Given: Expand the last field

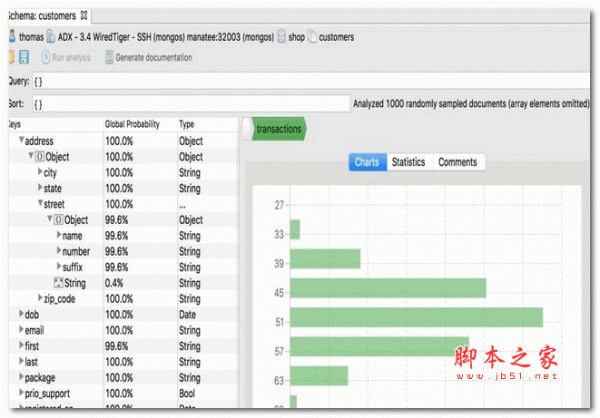Looking at the screenshot, I should (x=21, y=361).
